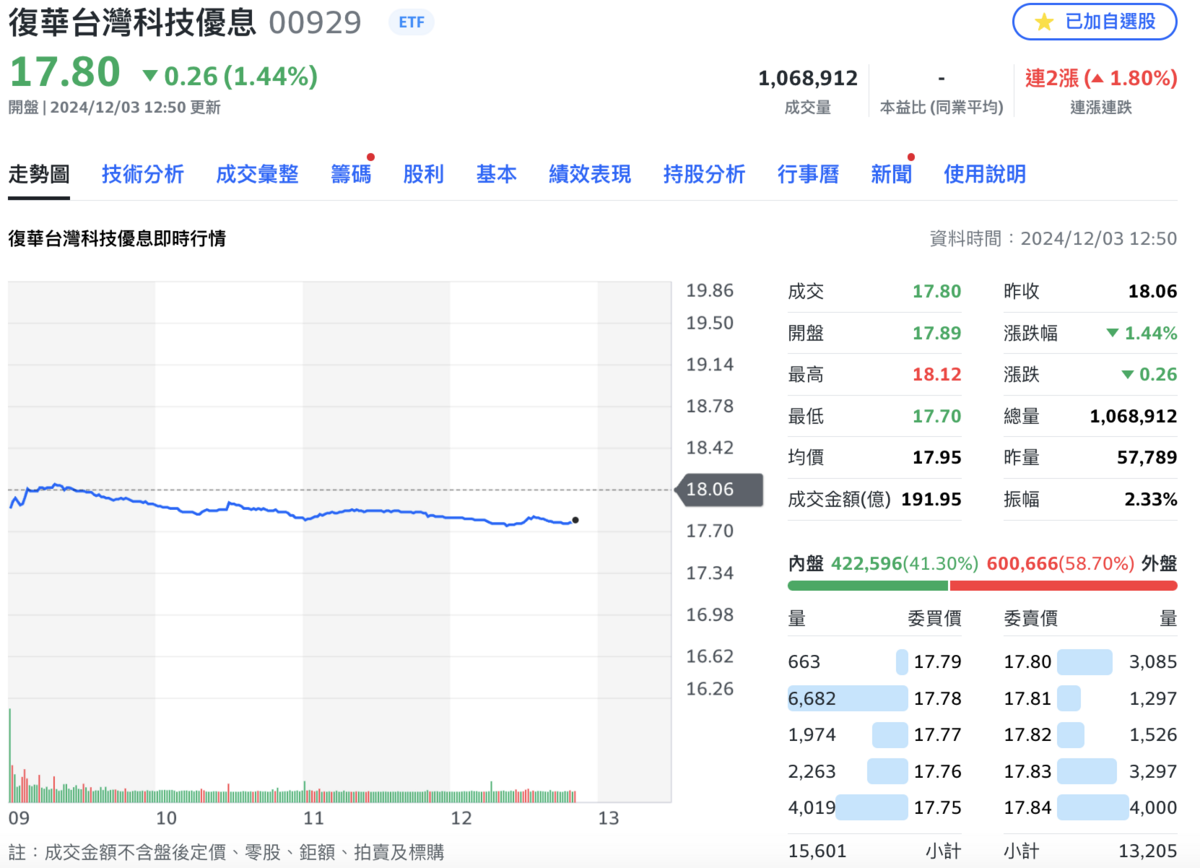
Task: Click the ask volume 4,000
Action: 1153,808
